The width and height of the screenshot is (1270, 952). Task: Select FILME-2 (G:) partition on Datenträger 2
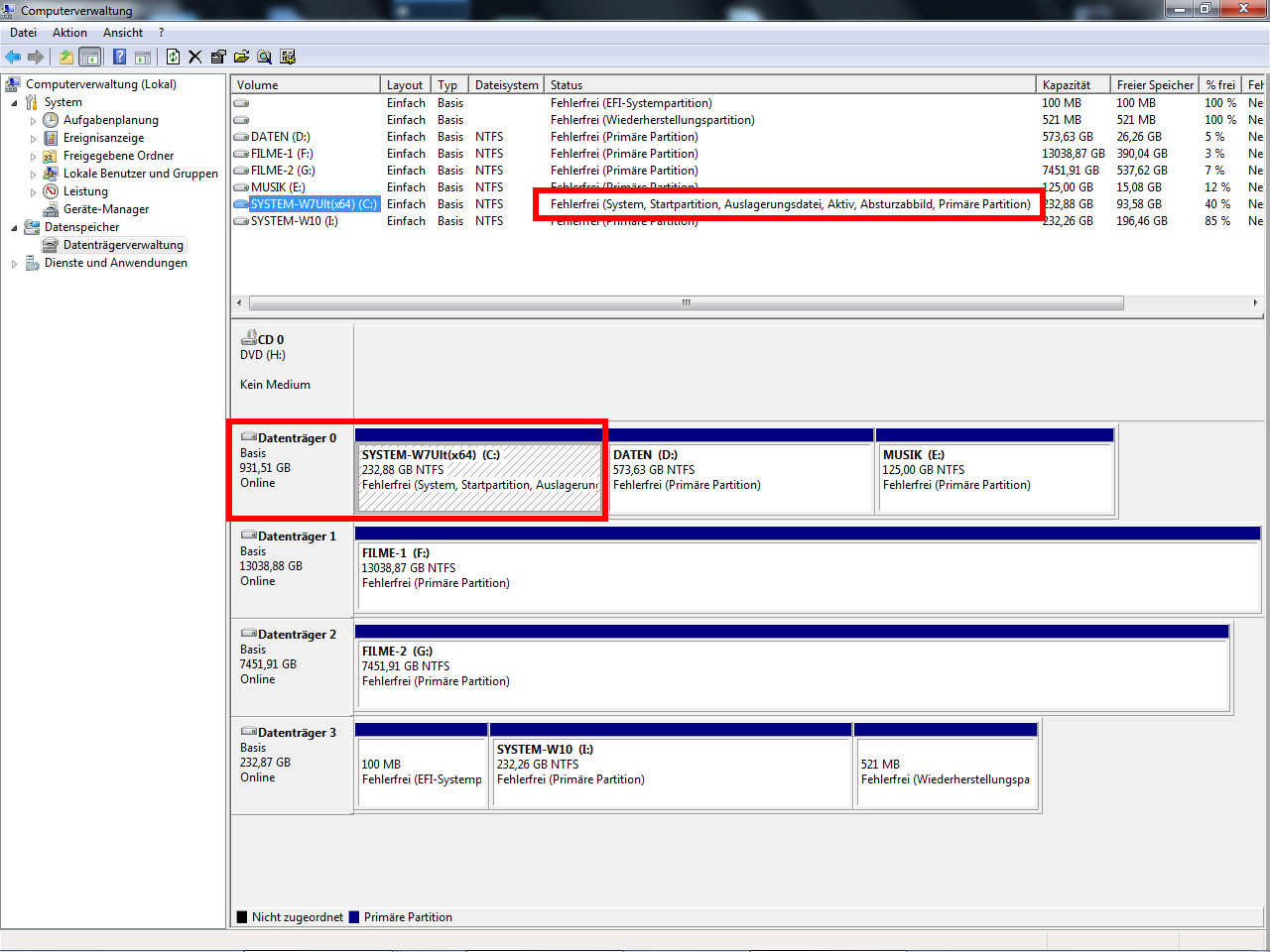click(x=792, y=667)
